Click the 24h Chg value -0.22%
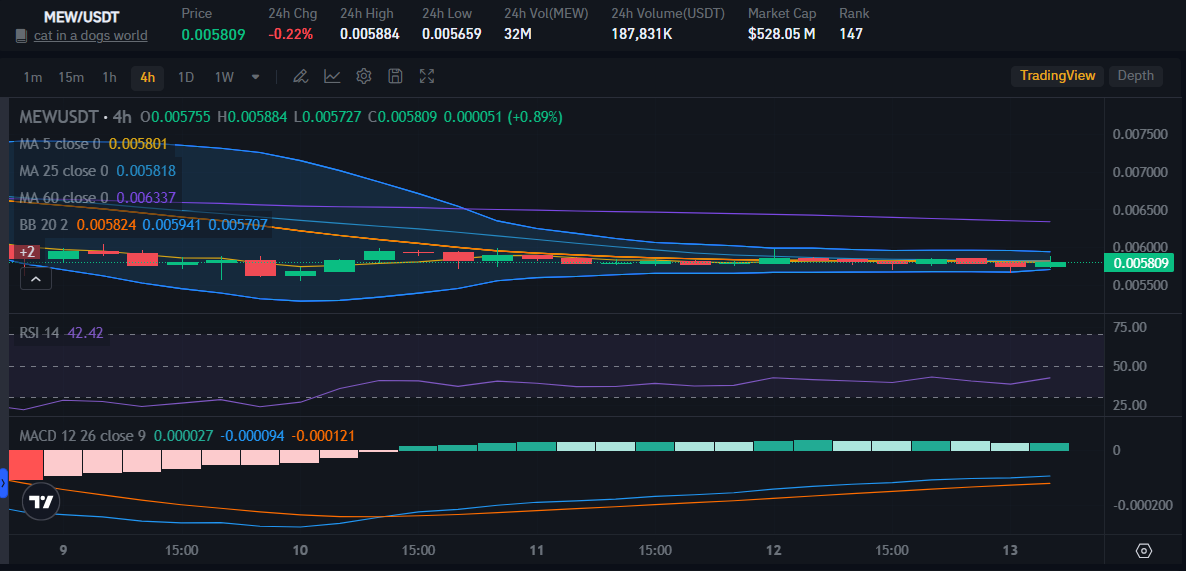The height and width of the screenshot is (571, 1186). [290, 34]
